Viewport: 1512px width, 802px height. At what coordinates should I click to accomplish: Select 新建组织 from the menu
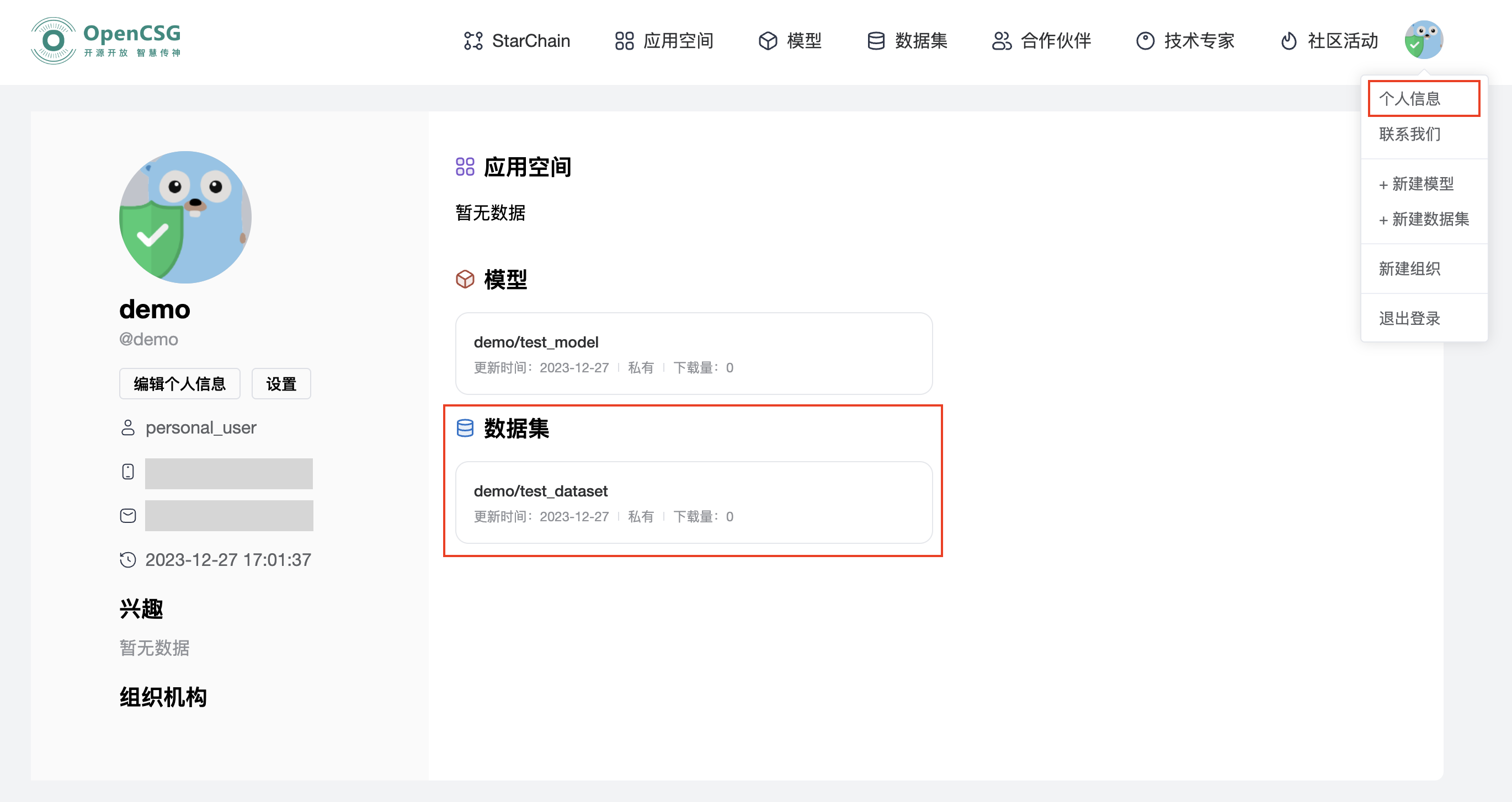click(1409, 268)
